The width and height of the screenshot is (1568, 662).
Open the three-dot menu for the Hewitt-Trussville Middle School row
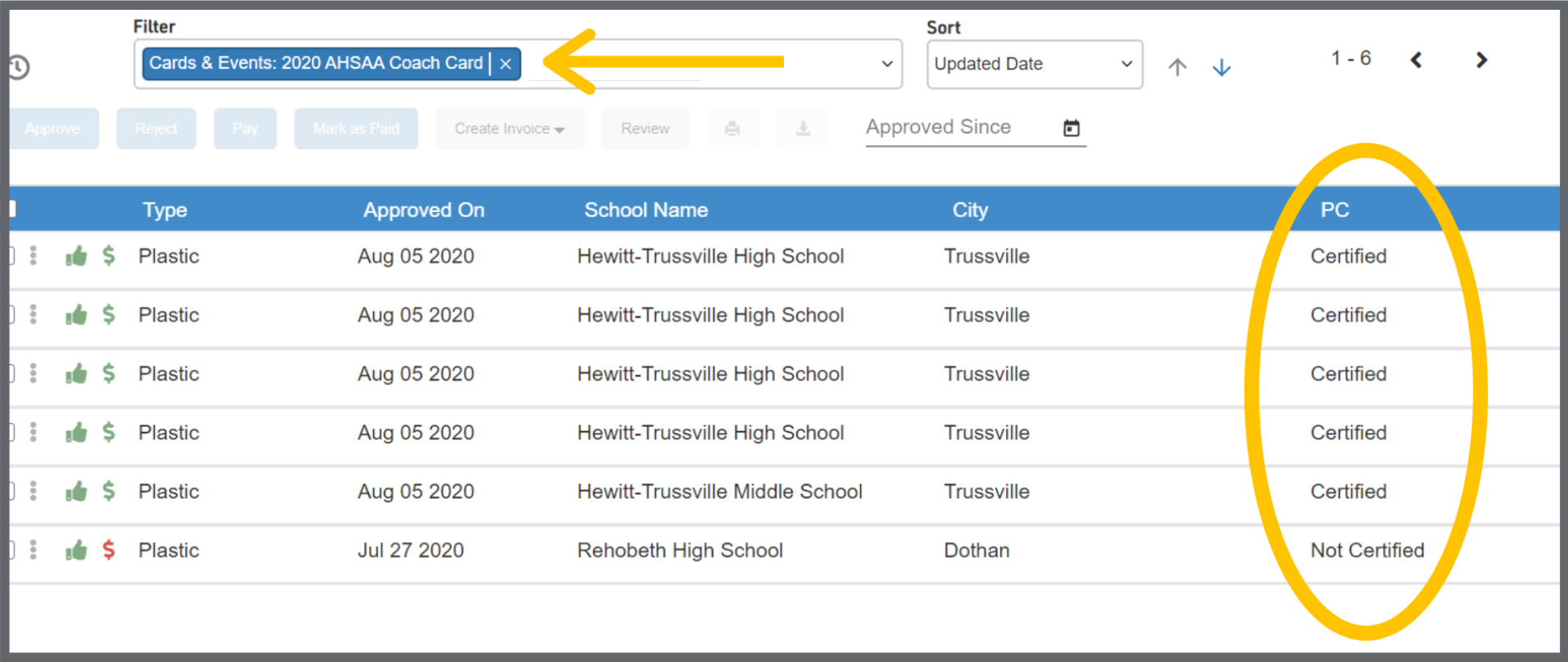pos(33,491)
